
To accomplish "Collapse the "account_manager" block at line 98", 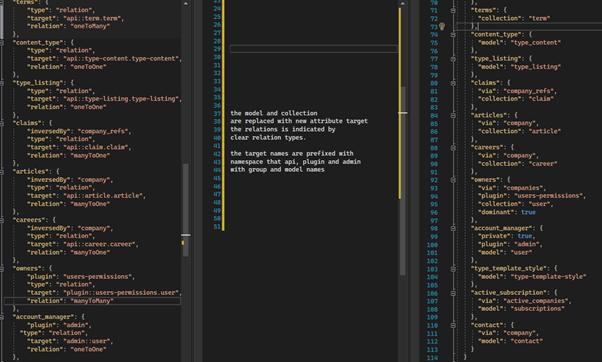I will point(453,228).
